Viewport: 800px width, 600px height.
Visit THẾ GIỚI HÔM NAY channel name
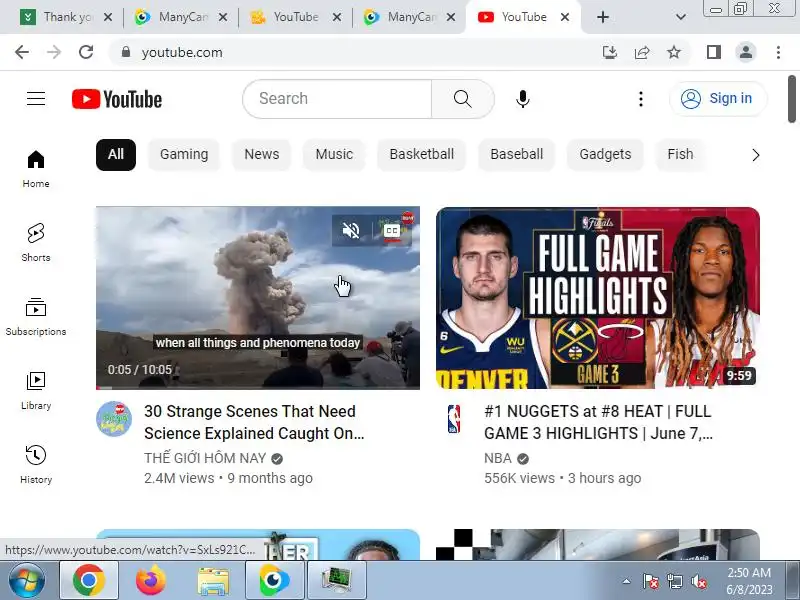coord(205,458)
